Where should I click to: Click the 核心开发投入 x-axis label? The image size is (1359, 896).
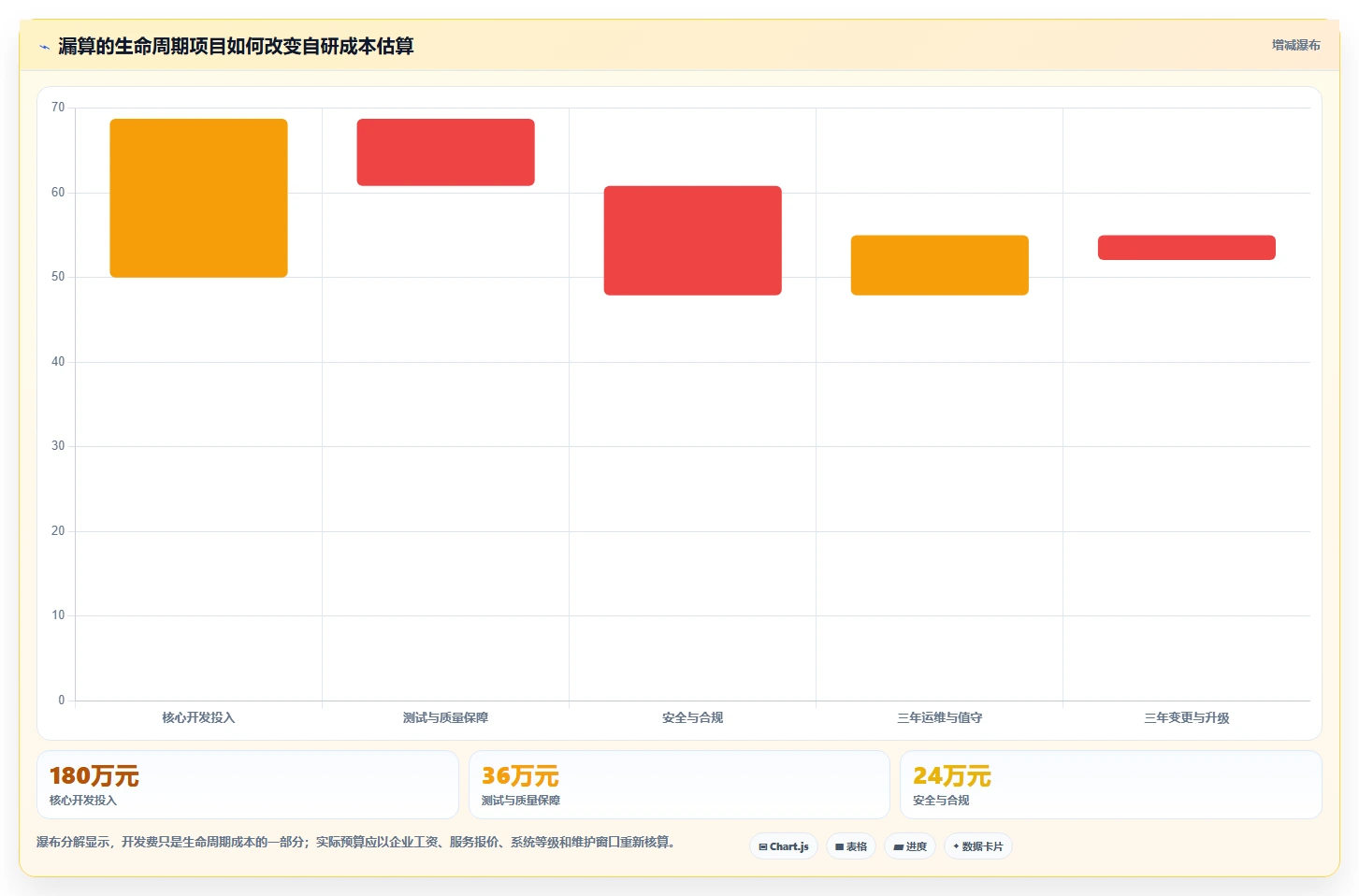198,718
